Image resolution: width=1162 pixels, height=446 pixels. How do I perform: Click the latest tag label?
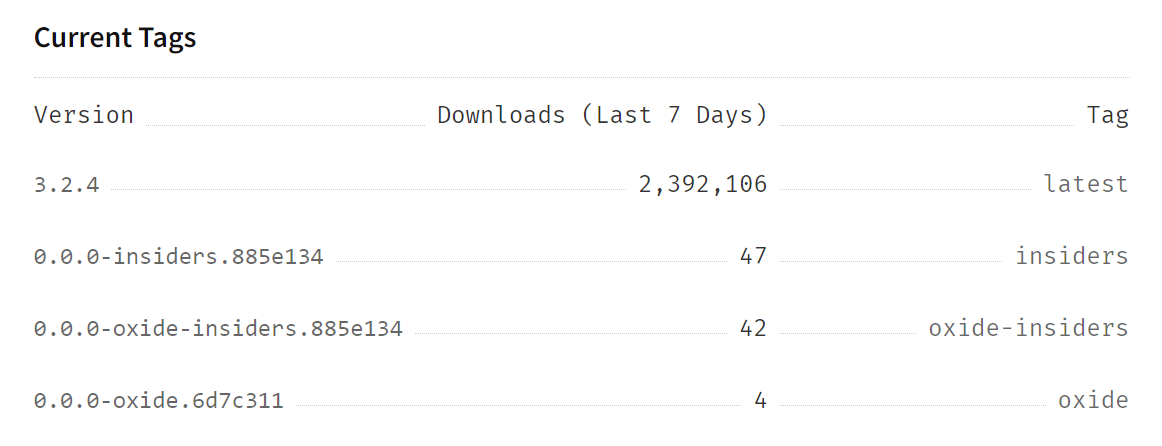1086,185
